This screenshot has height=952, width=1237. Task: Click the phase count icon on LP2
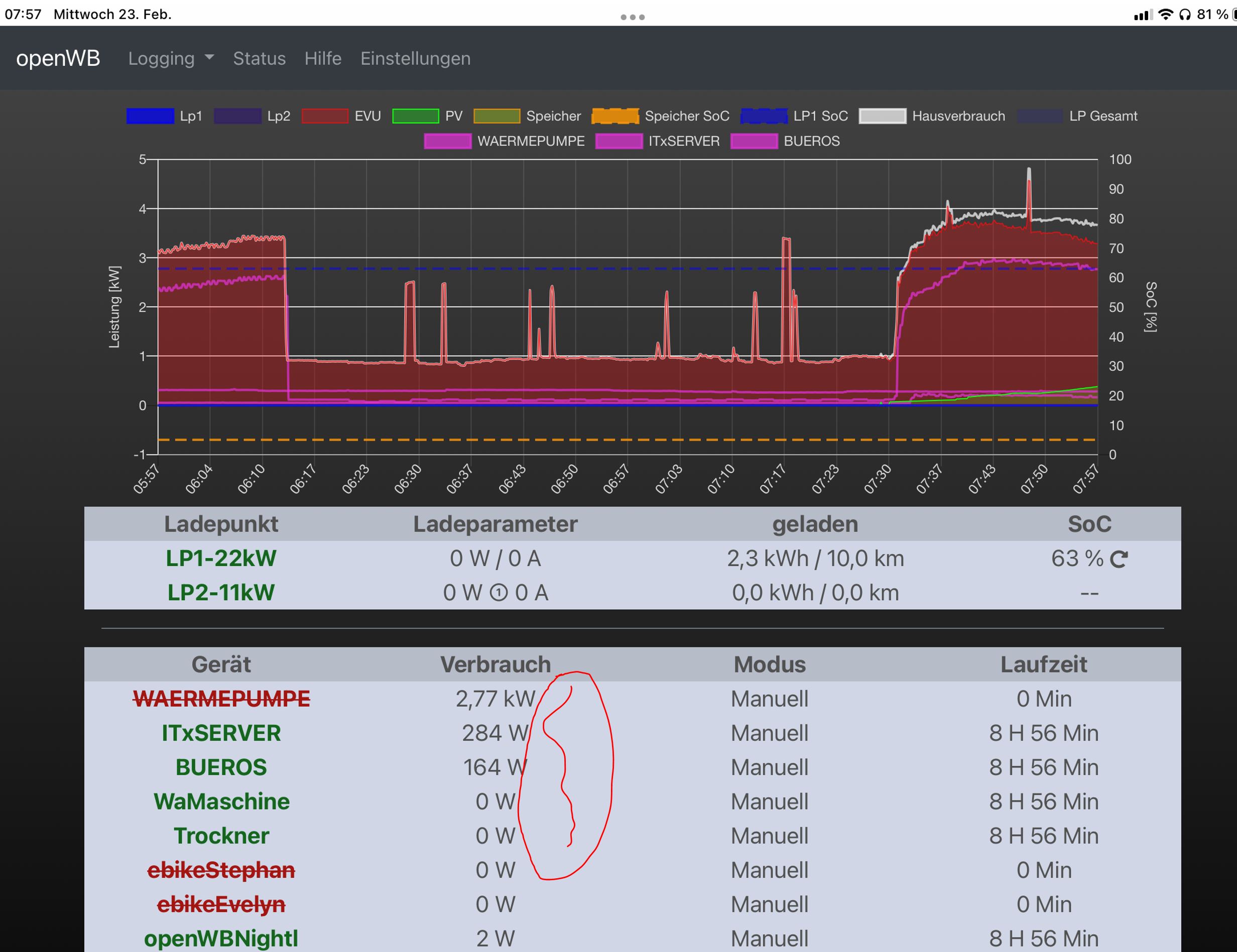pyautogui.click(x=499, y=593)
